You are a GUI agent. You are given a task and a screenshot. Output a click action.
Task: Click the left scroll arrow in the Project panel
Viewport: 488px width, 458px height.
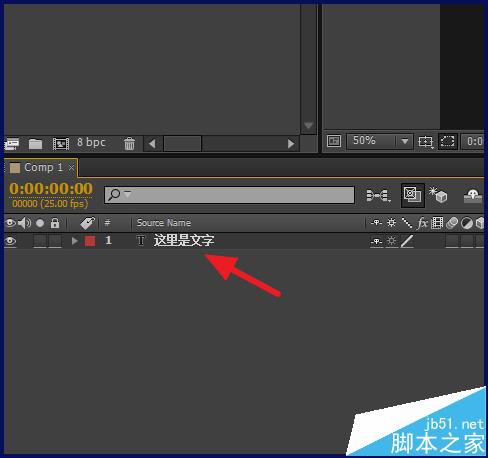click(153, 144)
